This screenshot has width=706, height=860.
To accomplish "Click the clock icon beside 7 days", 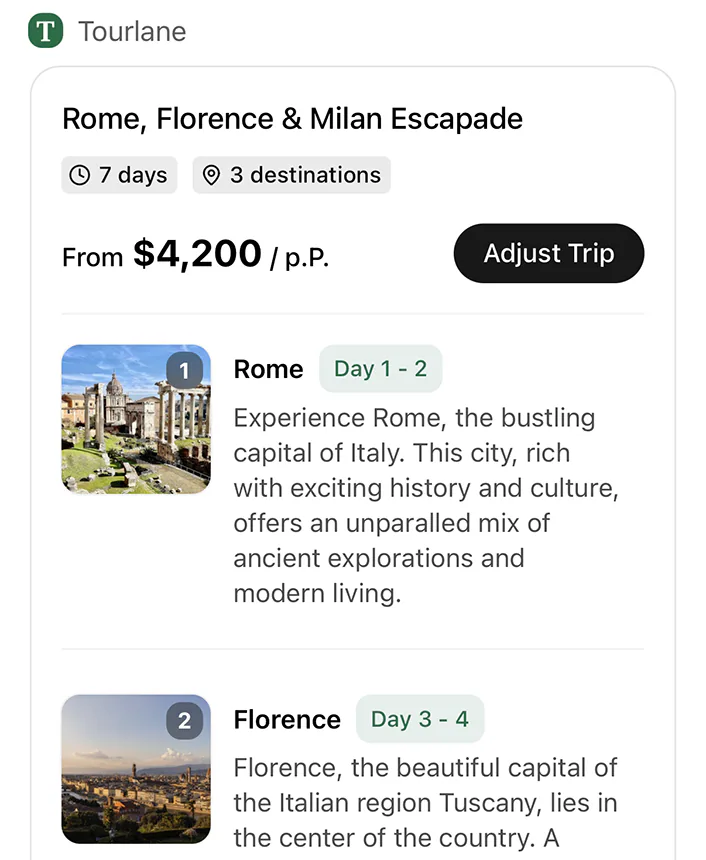I will [x=80, y=175].
